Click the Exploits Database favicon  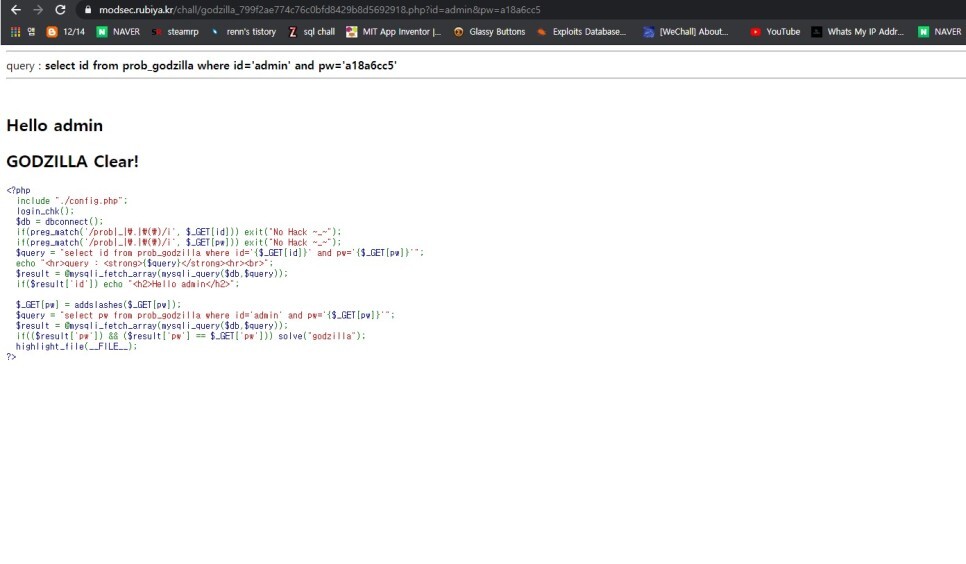pos(542,32)
